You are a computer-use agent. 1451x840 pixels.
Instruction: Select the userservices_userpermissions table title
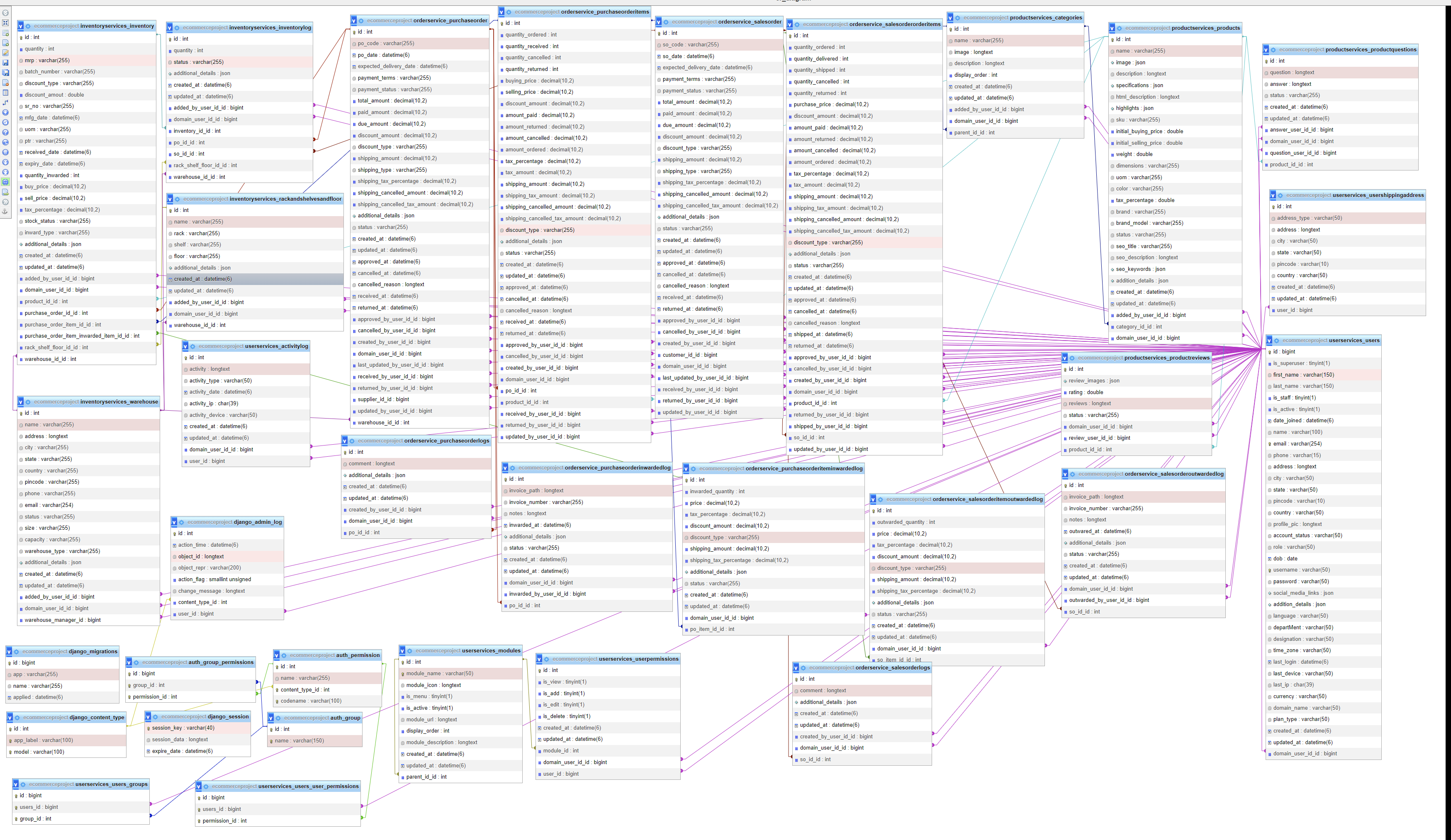click(x=638, y=659)
